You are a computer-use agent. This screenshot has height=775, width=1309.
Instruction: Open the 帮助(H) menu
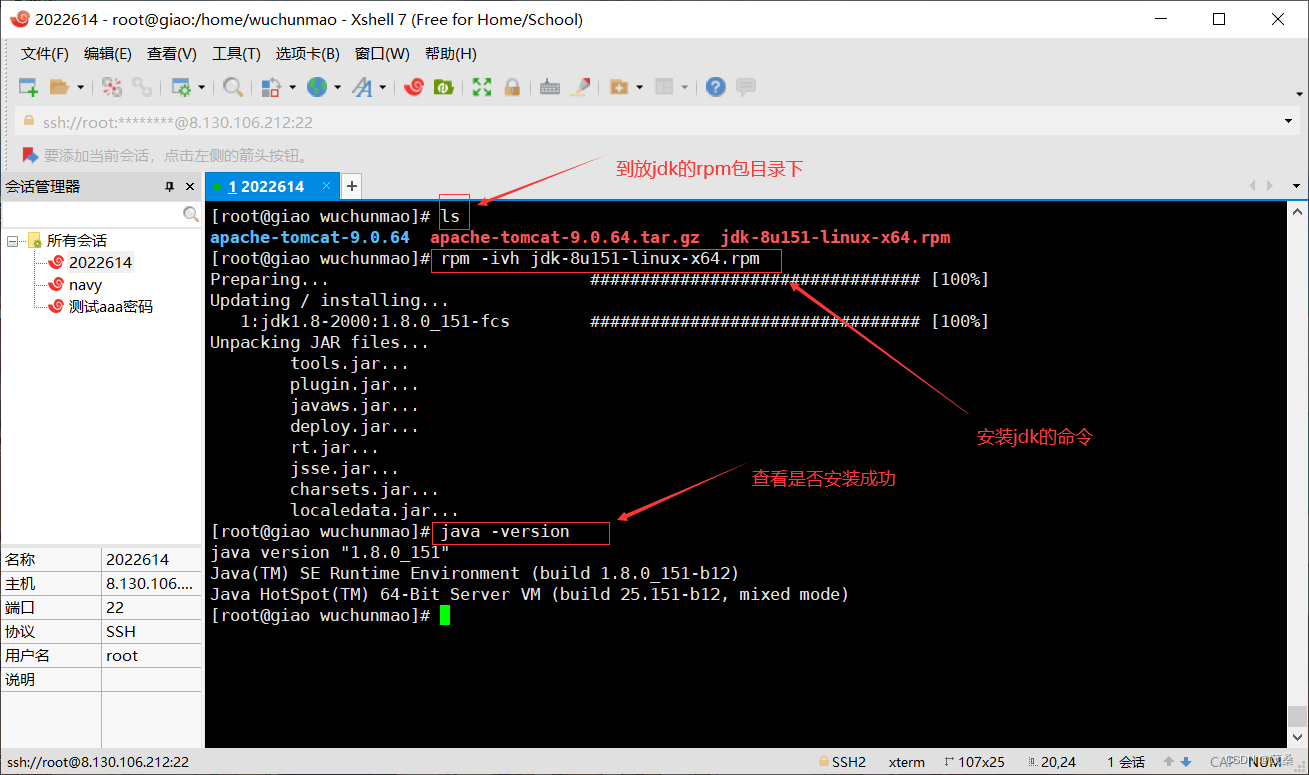pos(451,53)
